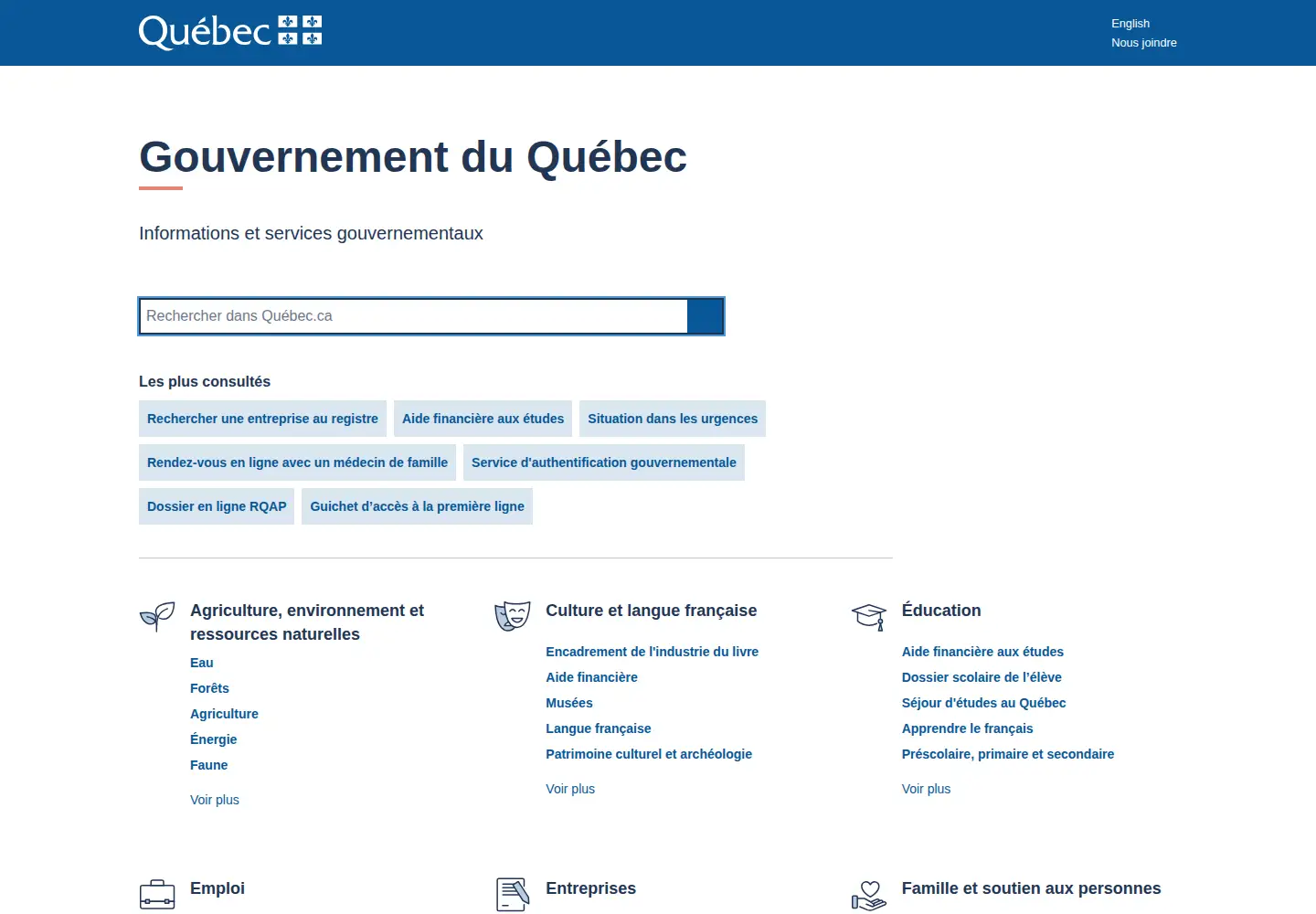Open Agriculture, environnement et ressources naturelles heading
Image resolution: width=1316 pixels, height=914 pixels.
click(307, 622)
